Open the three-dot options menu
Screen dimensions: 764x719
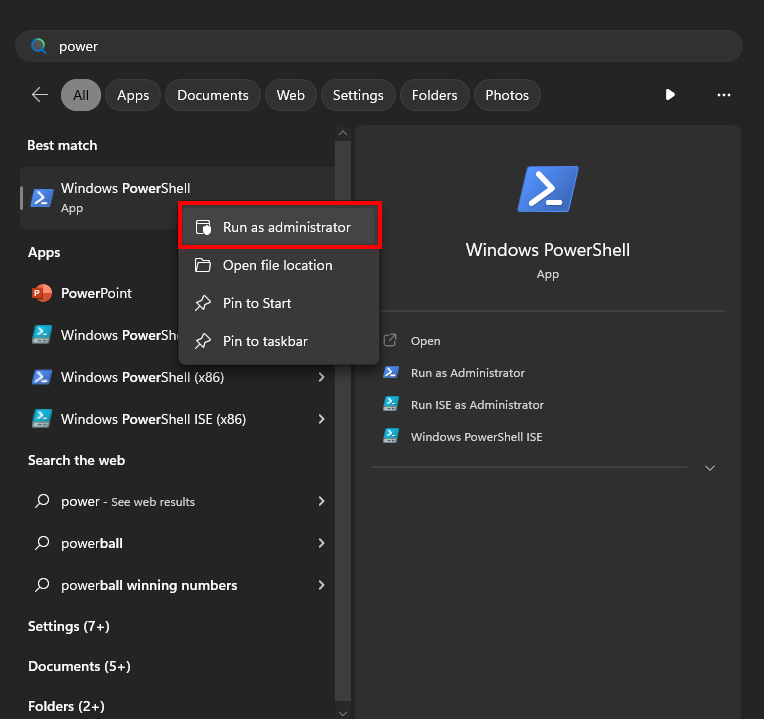tap(724, 95)
